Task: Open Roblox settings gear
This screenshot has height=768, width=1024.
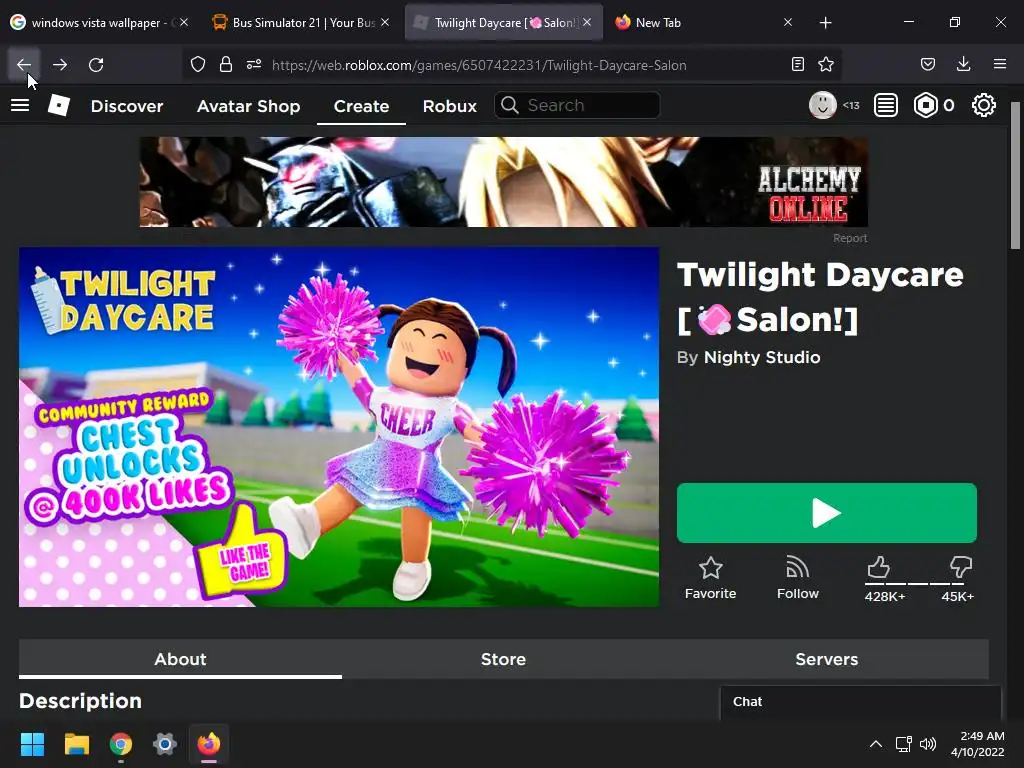Action: click(x=984, y=105)
